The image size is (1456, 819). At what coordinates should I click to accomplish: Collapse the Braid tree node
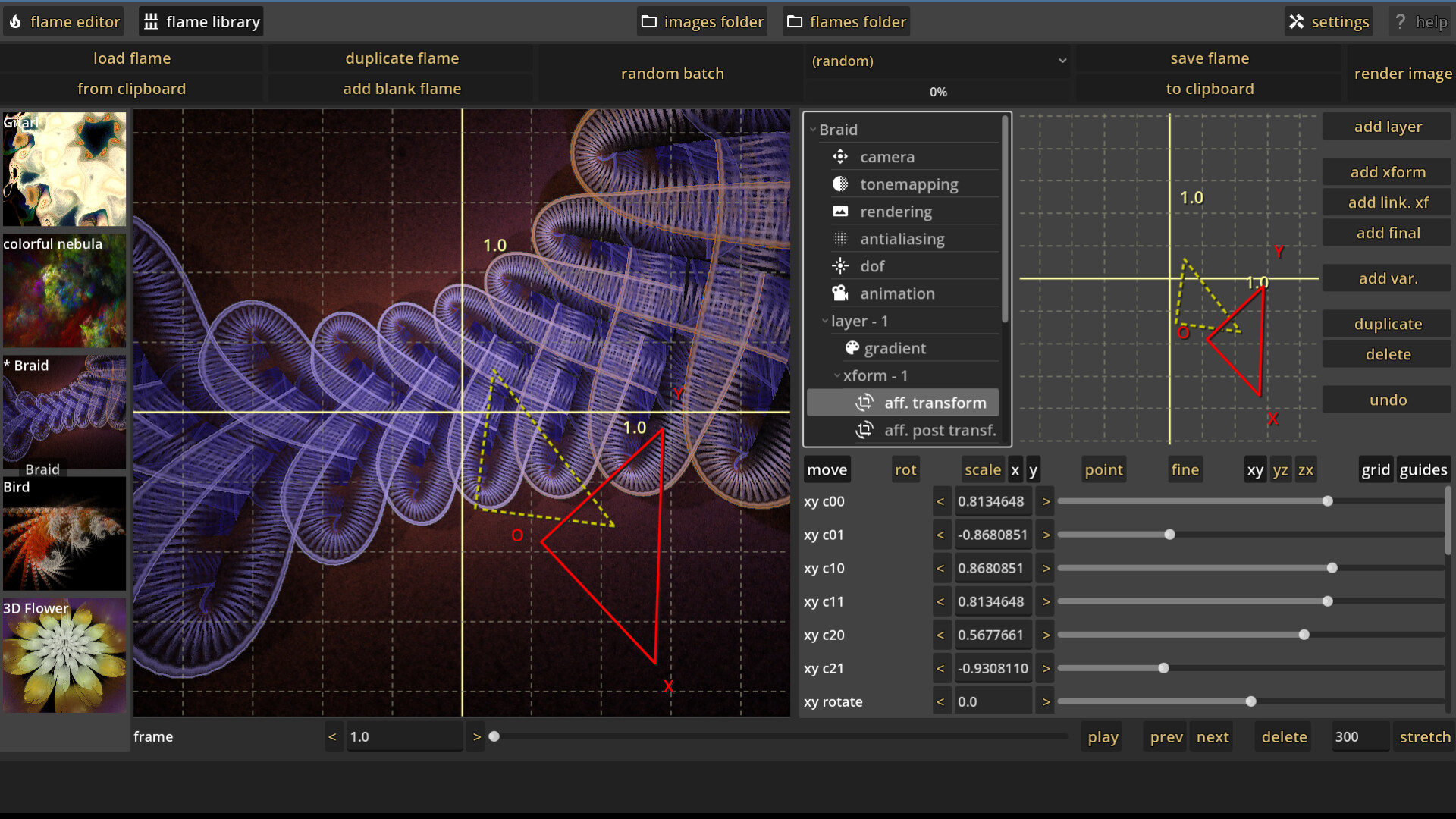(x=814, y=129)
